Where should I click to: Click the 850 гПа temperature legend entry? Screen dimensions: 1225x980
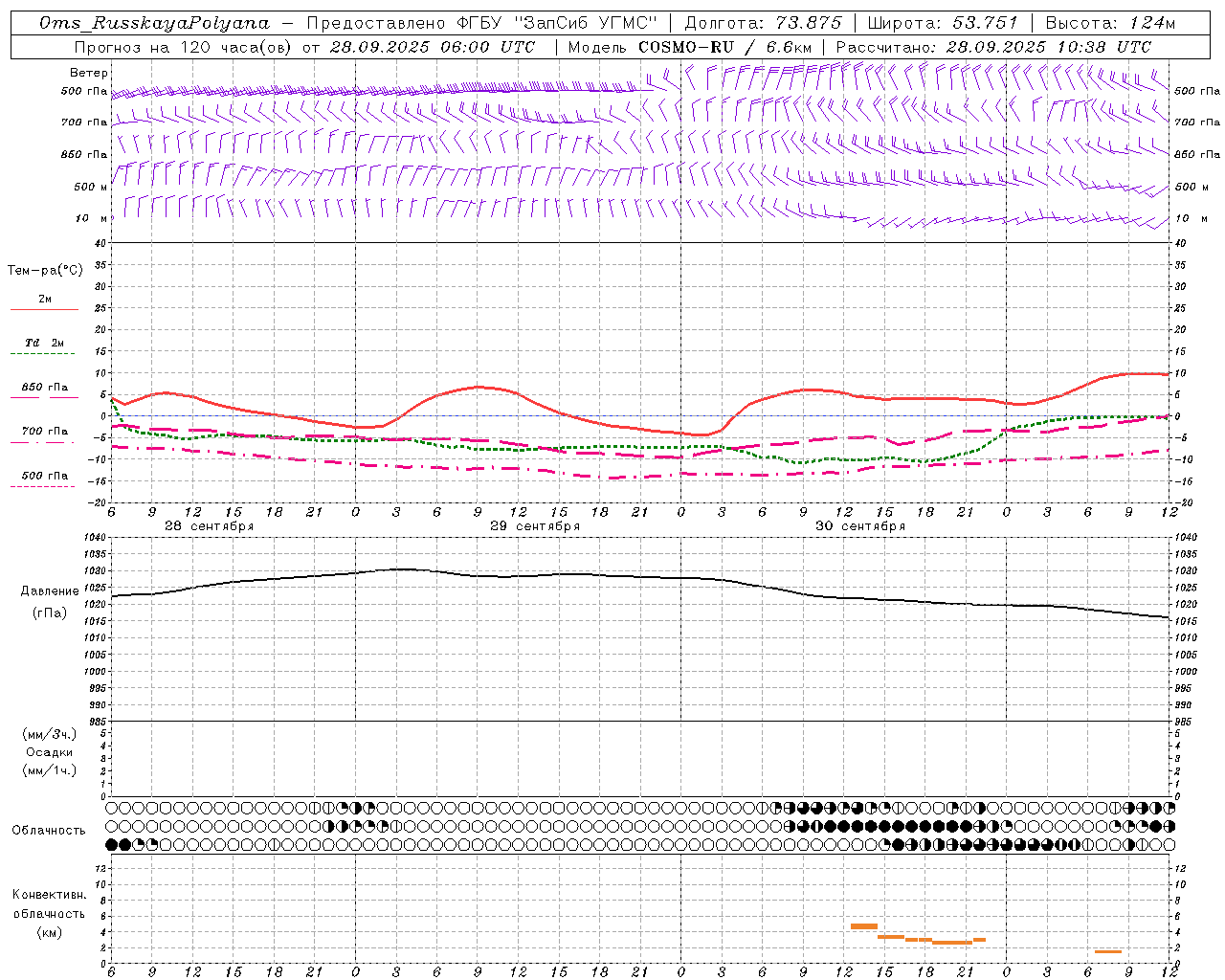coord(44,388)
